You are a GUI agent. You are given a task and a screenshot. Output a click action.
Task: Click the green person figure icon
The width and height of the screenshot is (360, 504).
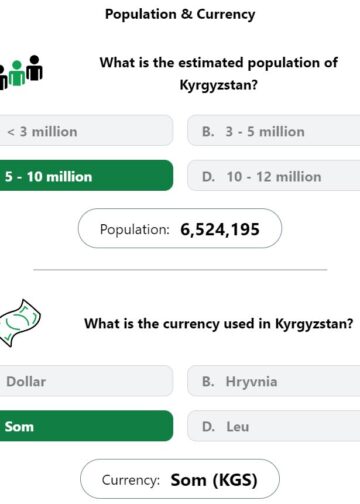(17, 73)
